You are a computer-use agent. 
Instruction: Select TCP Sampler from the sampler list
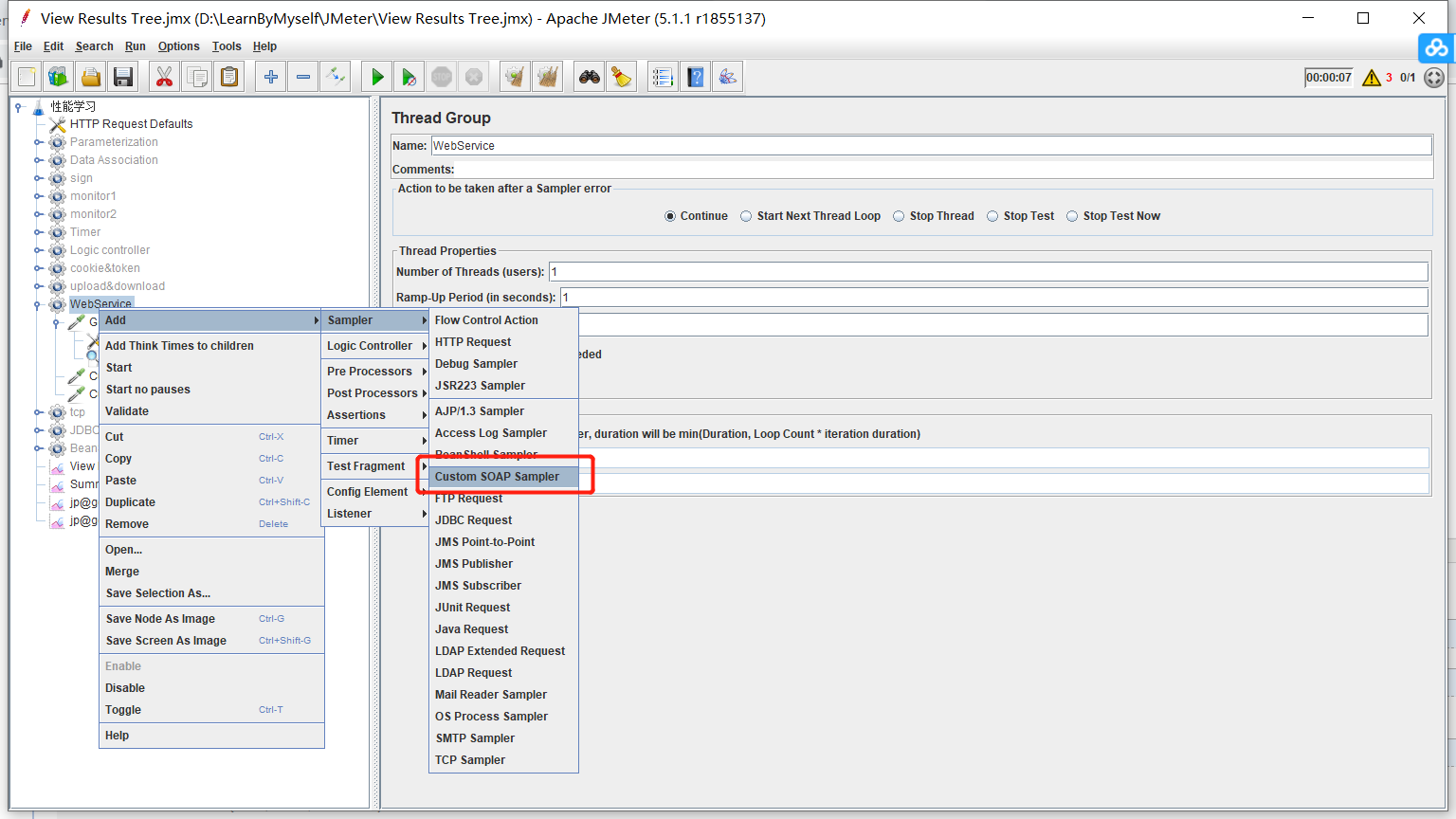[x=503, y=760]
